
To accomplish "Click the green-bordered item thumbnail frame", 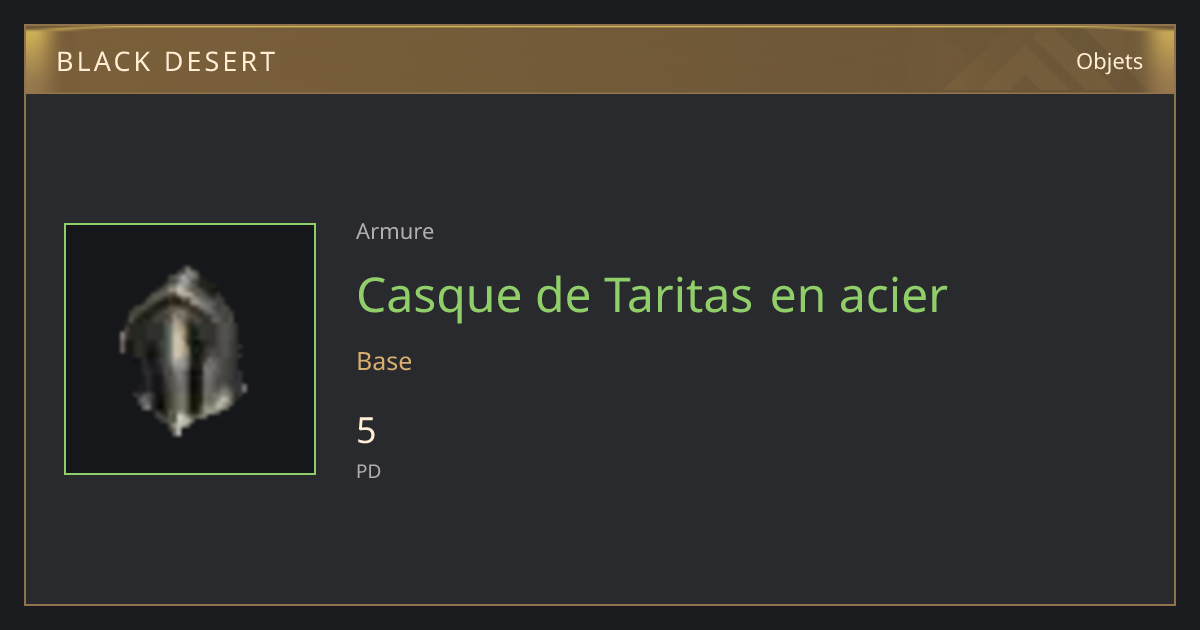I will (x=190, y=349).
